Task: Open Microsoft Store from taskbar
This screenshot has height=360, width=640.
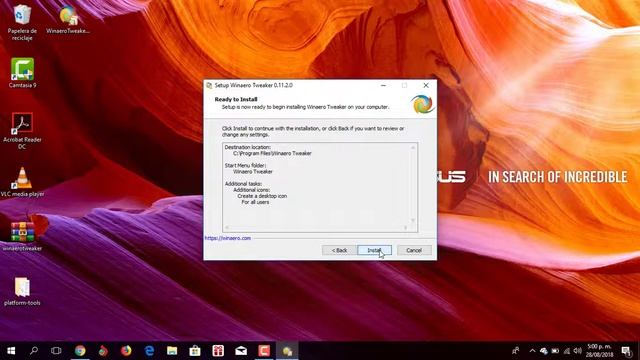Action: pos(195,351)
